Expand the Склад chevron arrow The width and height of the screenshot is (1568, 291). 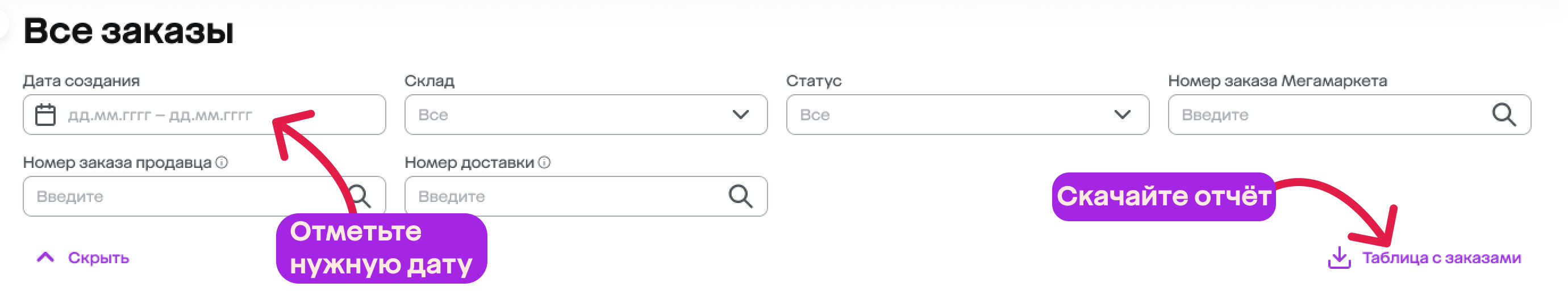click(740, 115)
